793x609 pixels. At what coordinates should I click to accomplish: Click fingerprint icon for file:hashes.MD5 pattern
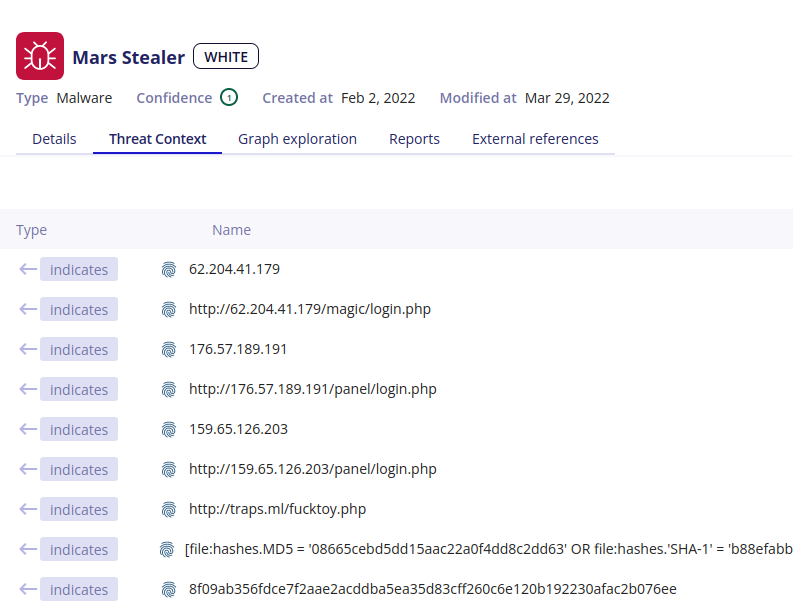pyautogui.click(x=167, y=549)
